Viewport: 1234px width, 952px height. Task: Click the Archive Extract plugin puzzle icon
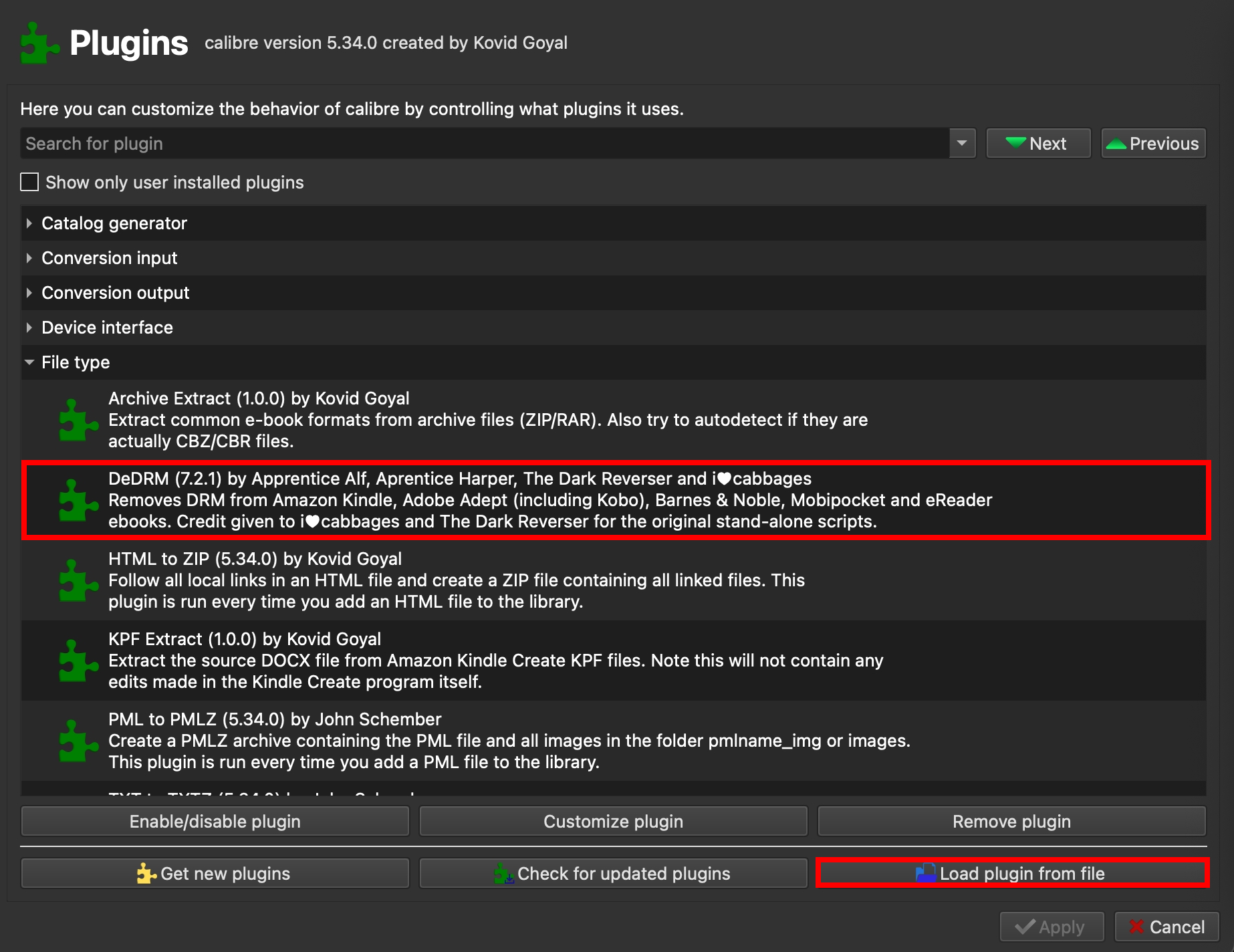[x=79, y=420]
